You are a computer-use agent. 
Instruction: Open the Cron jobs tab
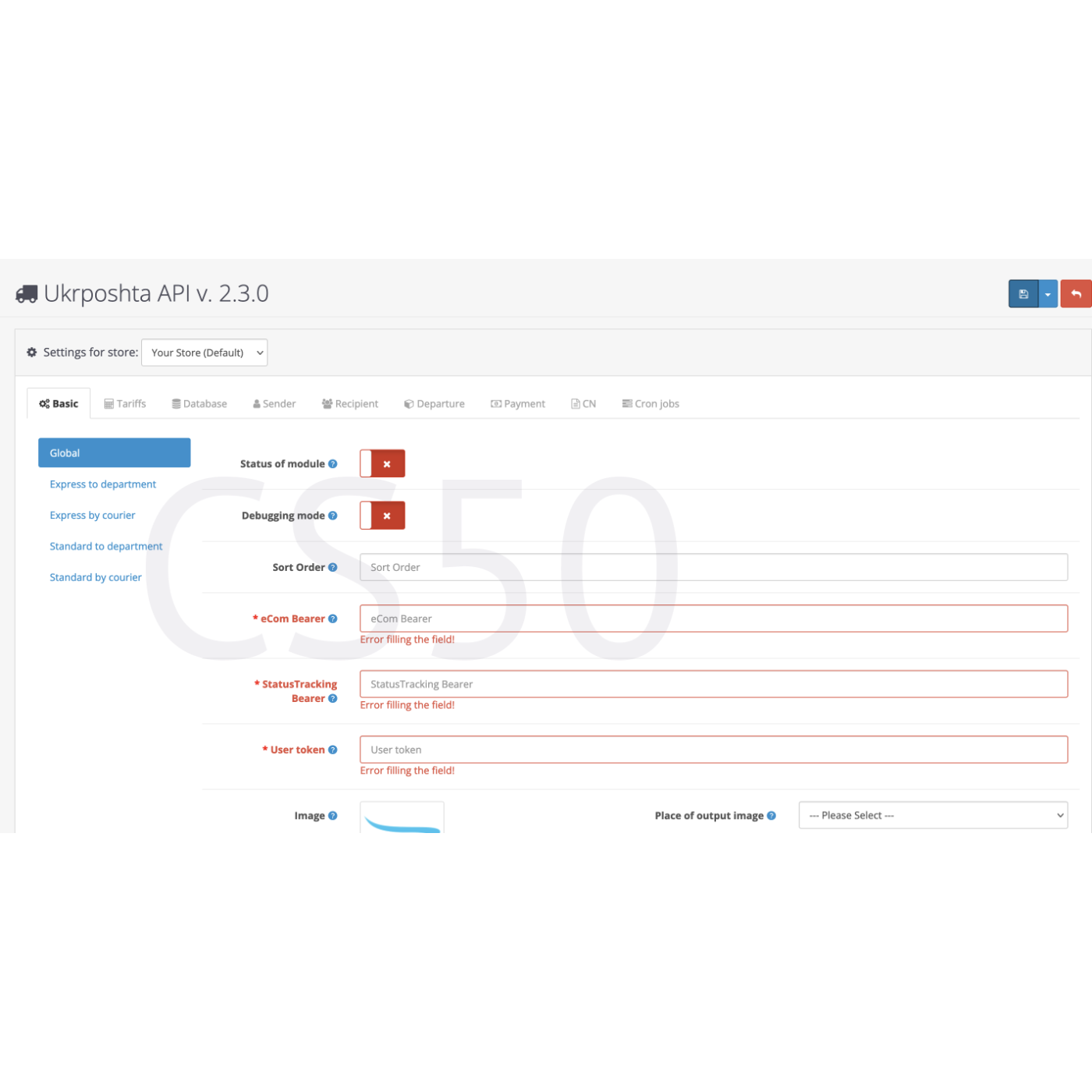pyautogui.click(x=651, y=404)
